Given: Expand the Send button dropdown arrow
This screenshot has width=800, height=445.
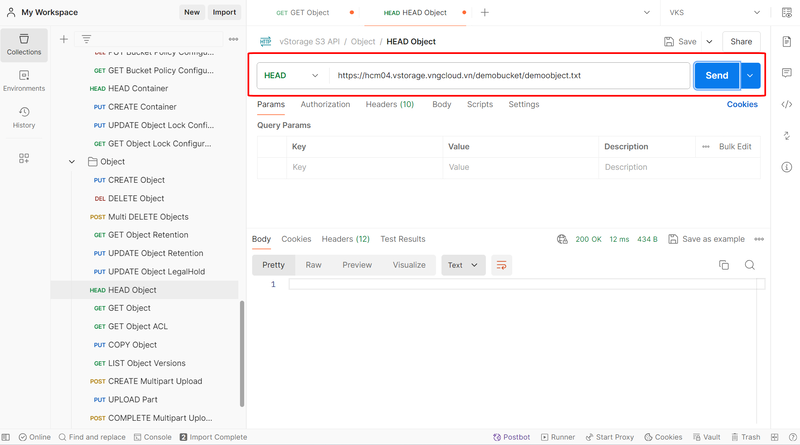Looking at the screenshot, I should point(751,76).
